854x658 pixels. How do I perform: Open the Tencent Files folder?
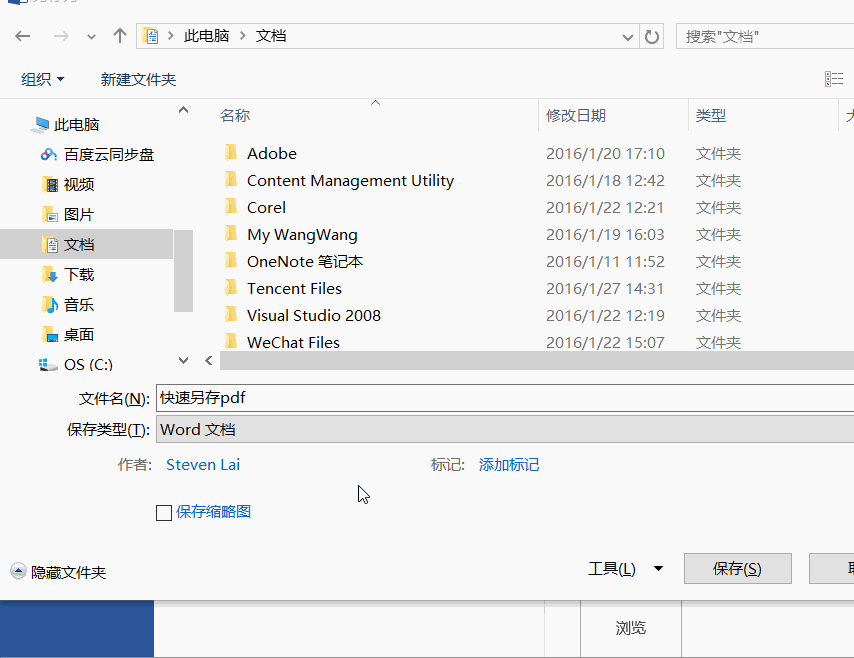tap(294, 288)
